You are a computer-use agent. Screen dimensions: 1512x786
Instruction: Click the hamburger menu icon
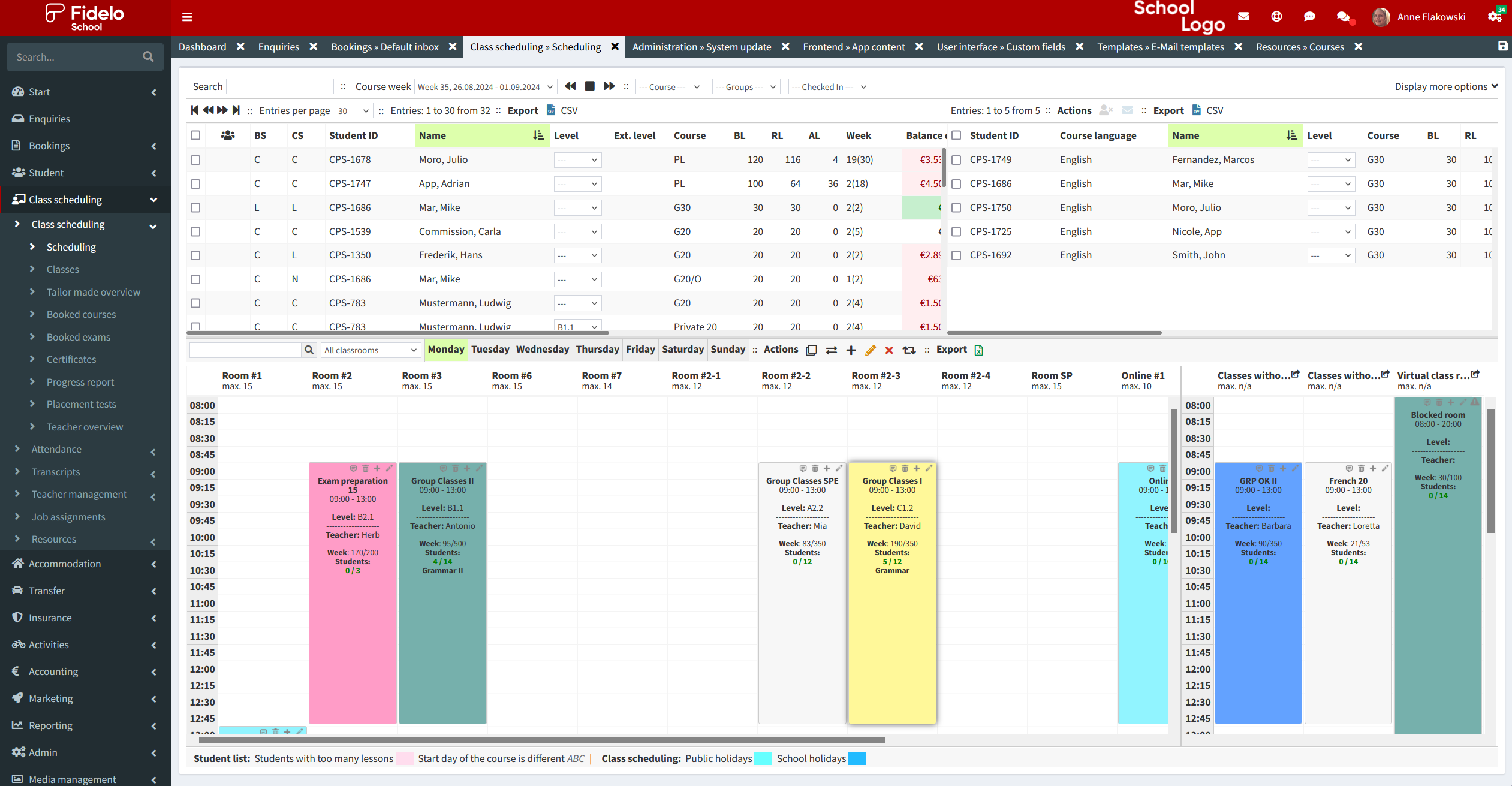[187, 17]
